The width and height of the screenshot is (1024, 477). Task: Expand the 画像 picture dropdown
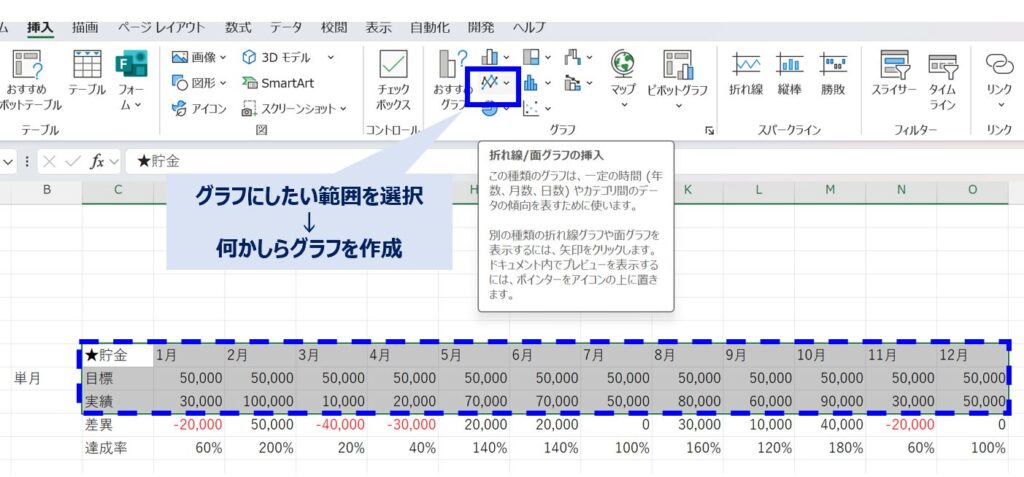(223, 58)
